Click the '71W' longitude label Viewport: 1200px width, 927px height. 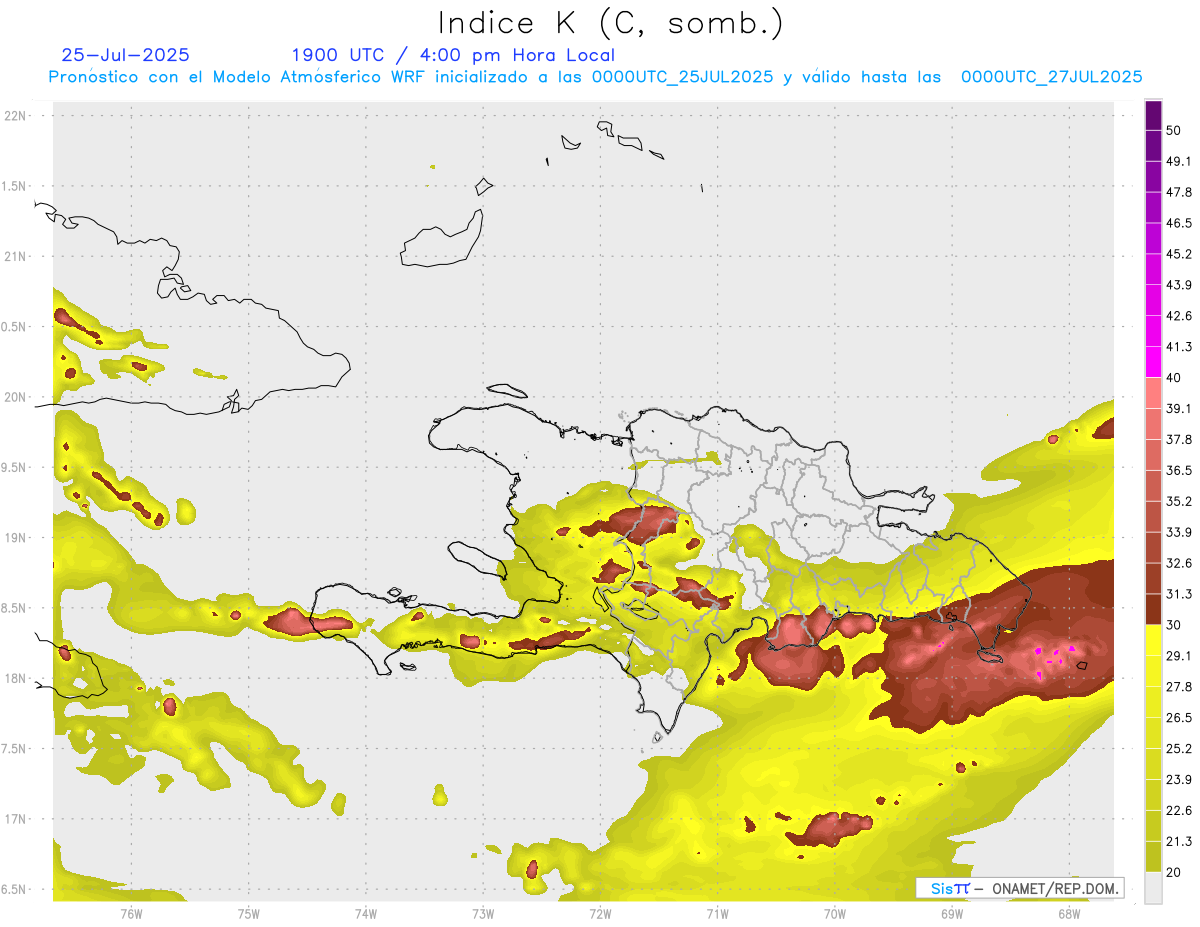click(717, 914)
